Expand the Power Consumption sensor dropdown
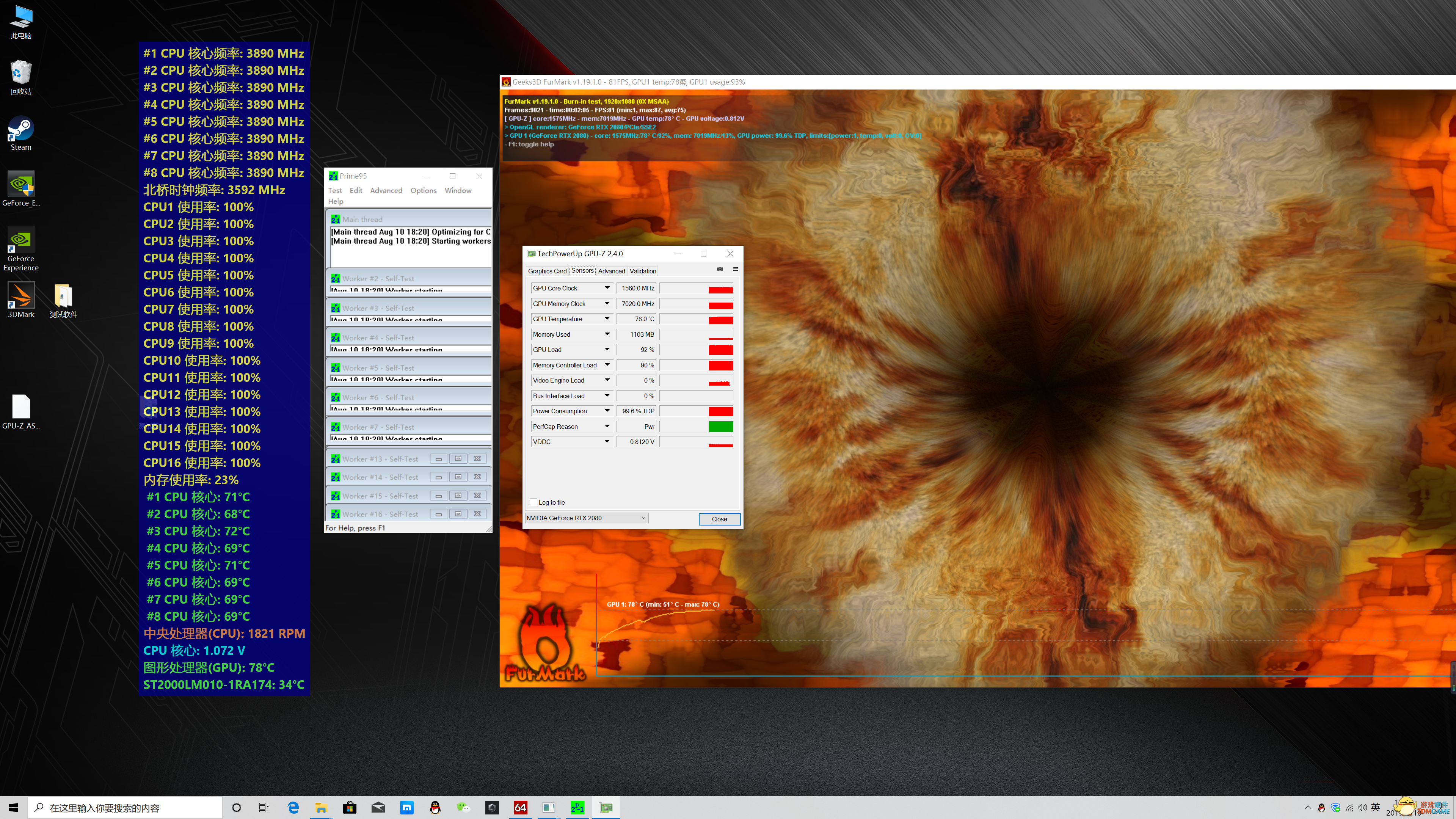This screenshot has width=1456, height=819. coord(607,411)
